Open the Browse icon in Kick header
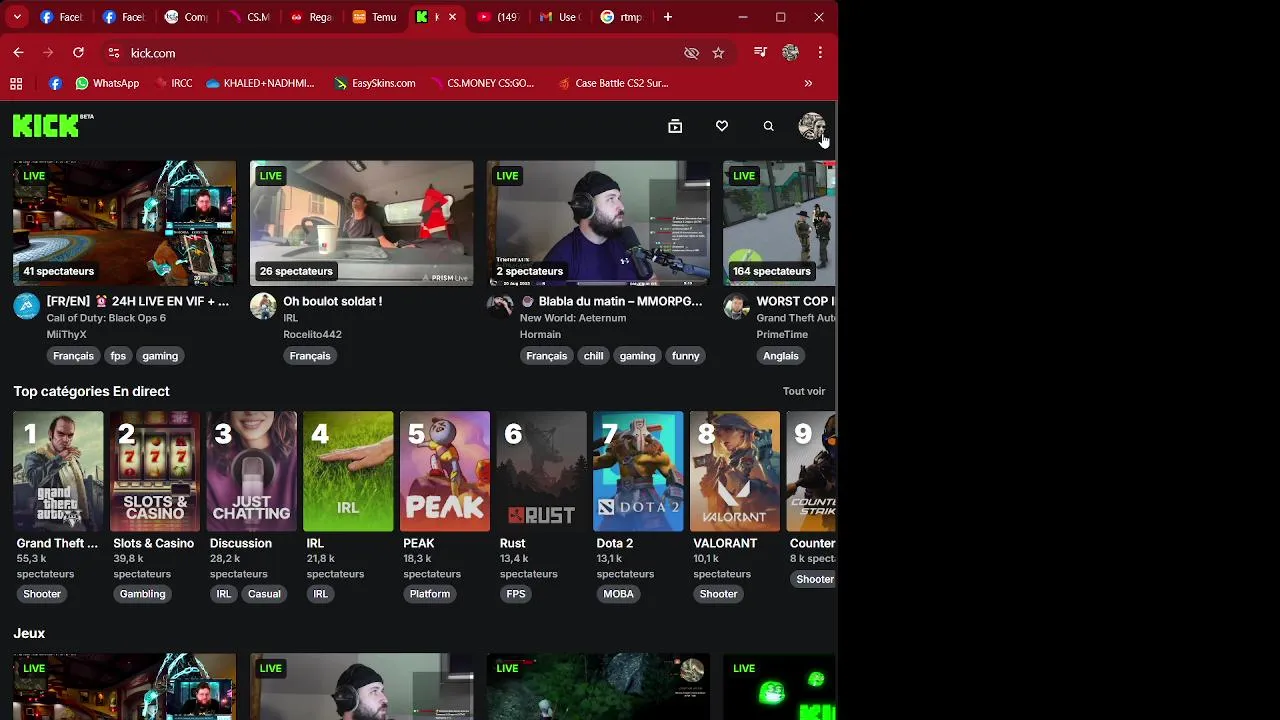Viewport: 1280px width, 720px height. (675, 126)
